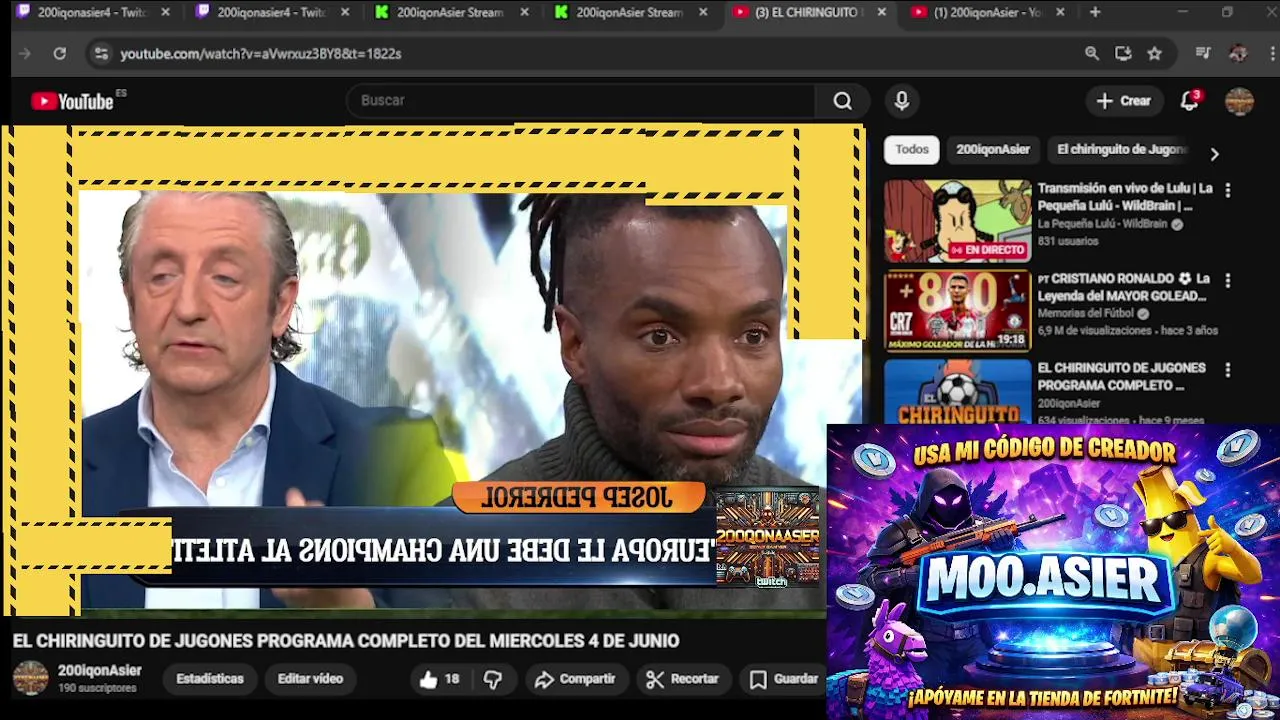Open options for Chiringuito programa completo
Screen dimensions: 1280x720
[1228, 370]
